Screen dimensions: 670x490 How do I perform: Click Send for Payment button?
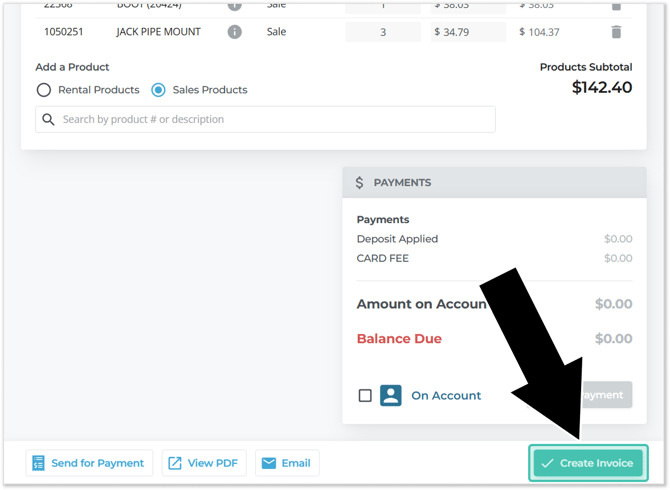[89, 463]
